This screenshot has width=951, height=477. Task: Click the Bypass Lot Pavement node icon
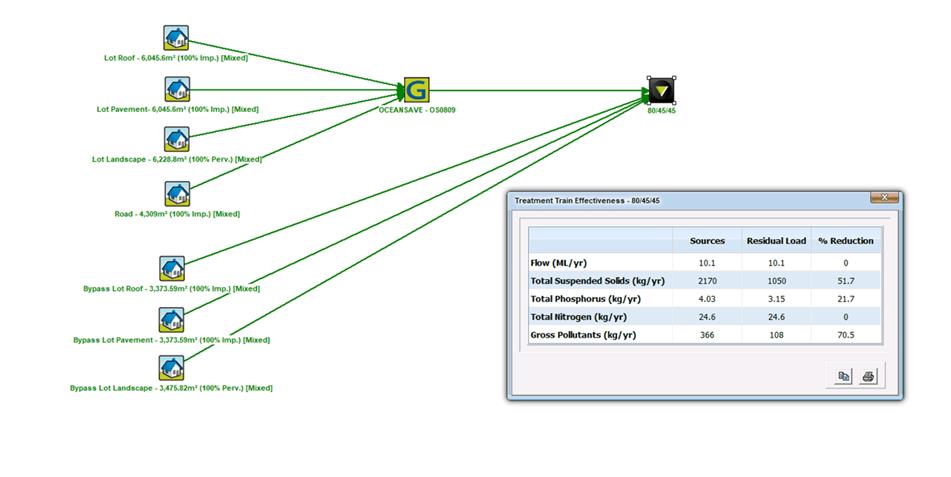[x=172, y=320]
